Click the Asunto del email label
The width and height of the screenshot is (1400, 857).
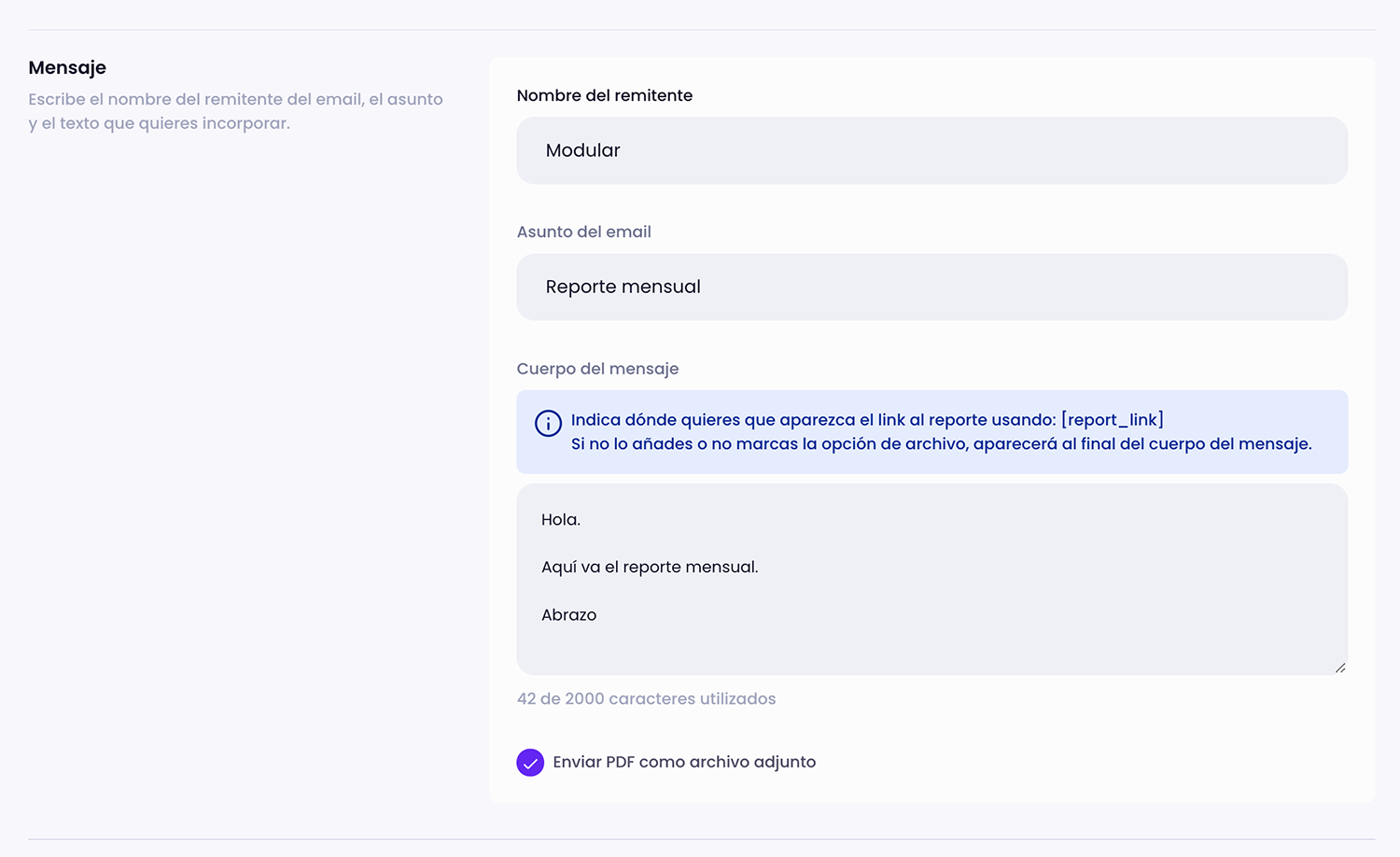[584, 232]
